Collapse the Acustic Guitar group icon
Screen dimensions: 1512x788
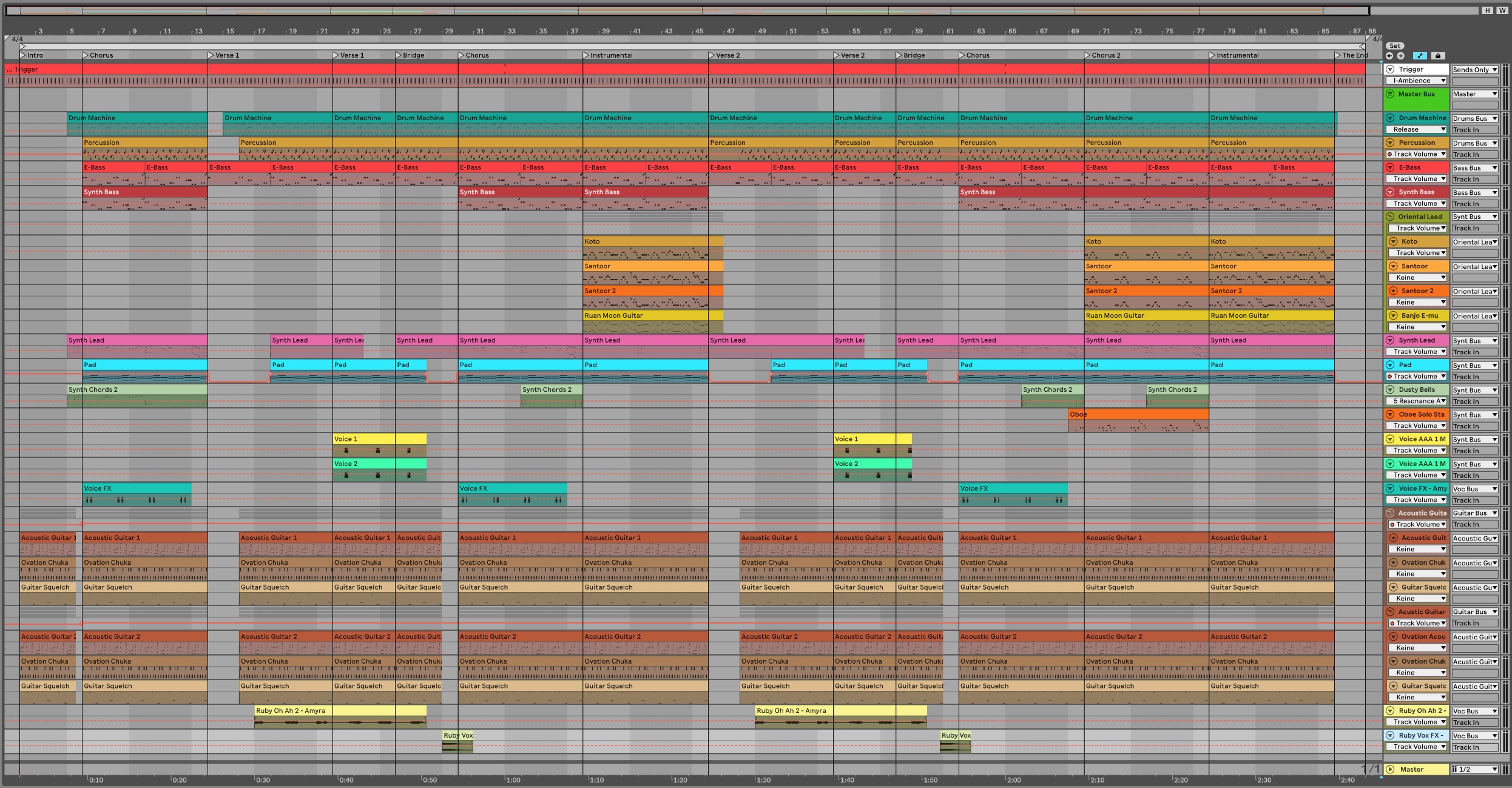coord(1390,612)
